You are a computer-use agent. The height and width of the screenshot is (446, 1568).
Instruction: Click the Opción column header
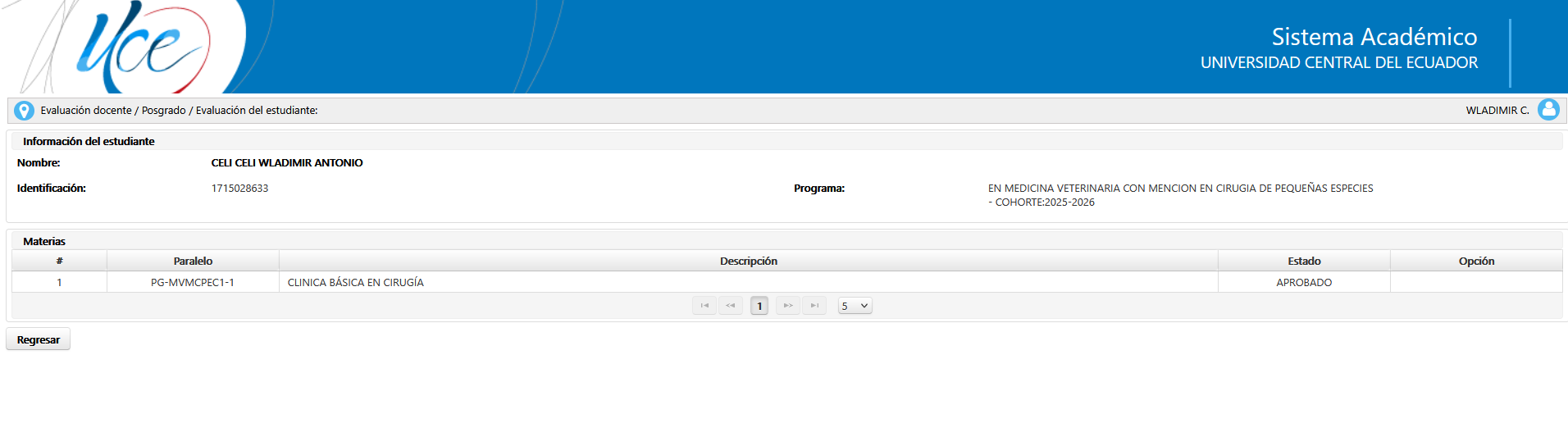click(x=1476, y=261)
